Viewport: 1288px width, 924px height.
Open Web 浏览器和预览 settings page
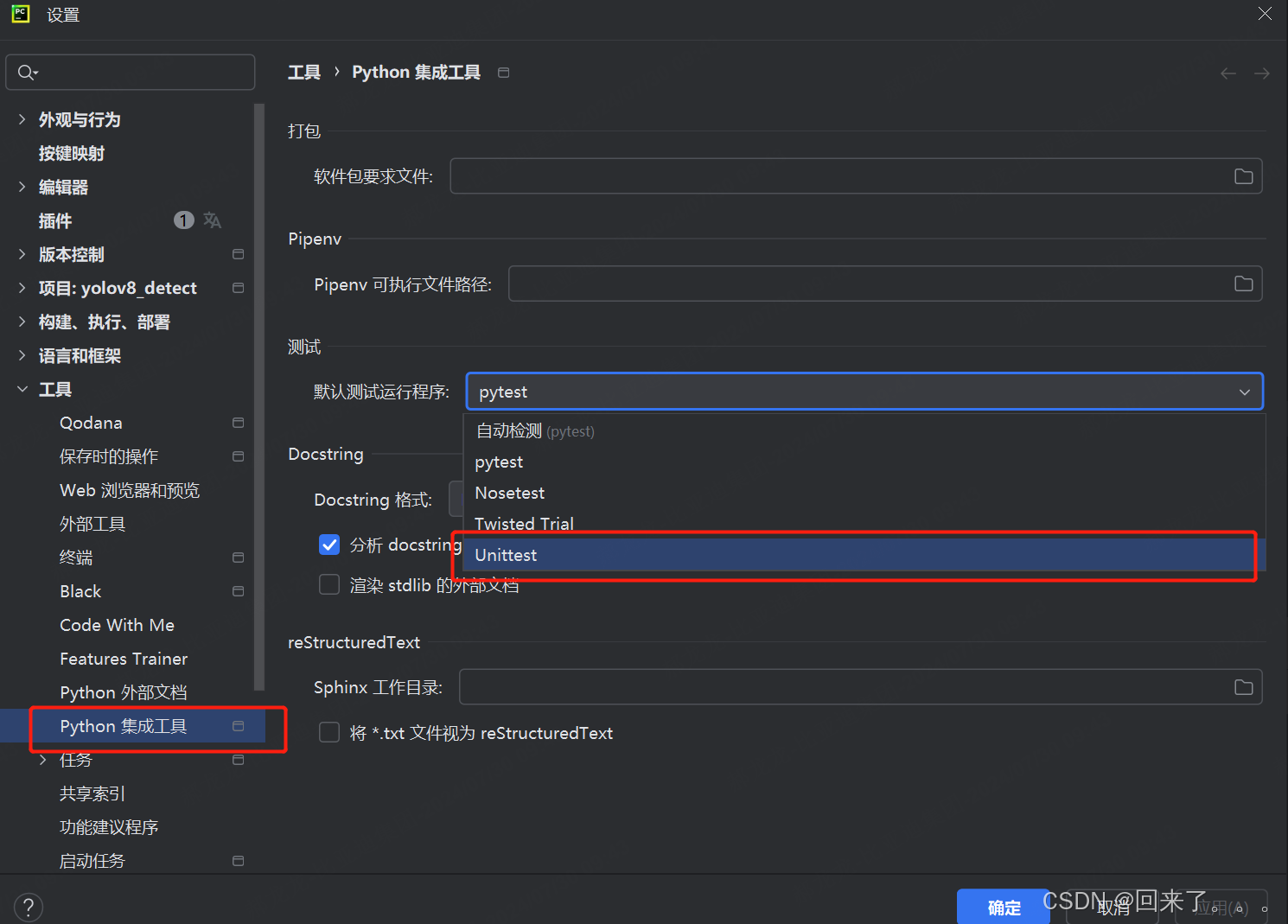(x=130, y=490)
